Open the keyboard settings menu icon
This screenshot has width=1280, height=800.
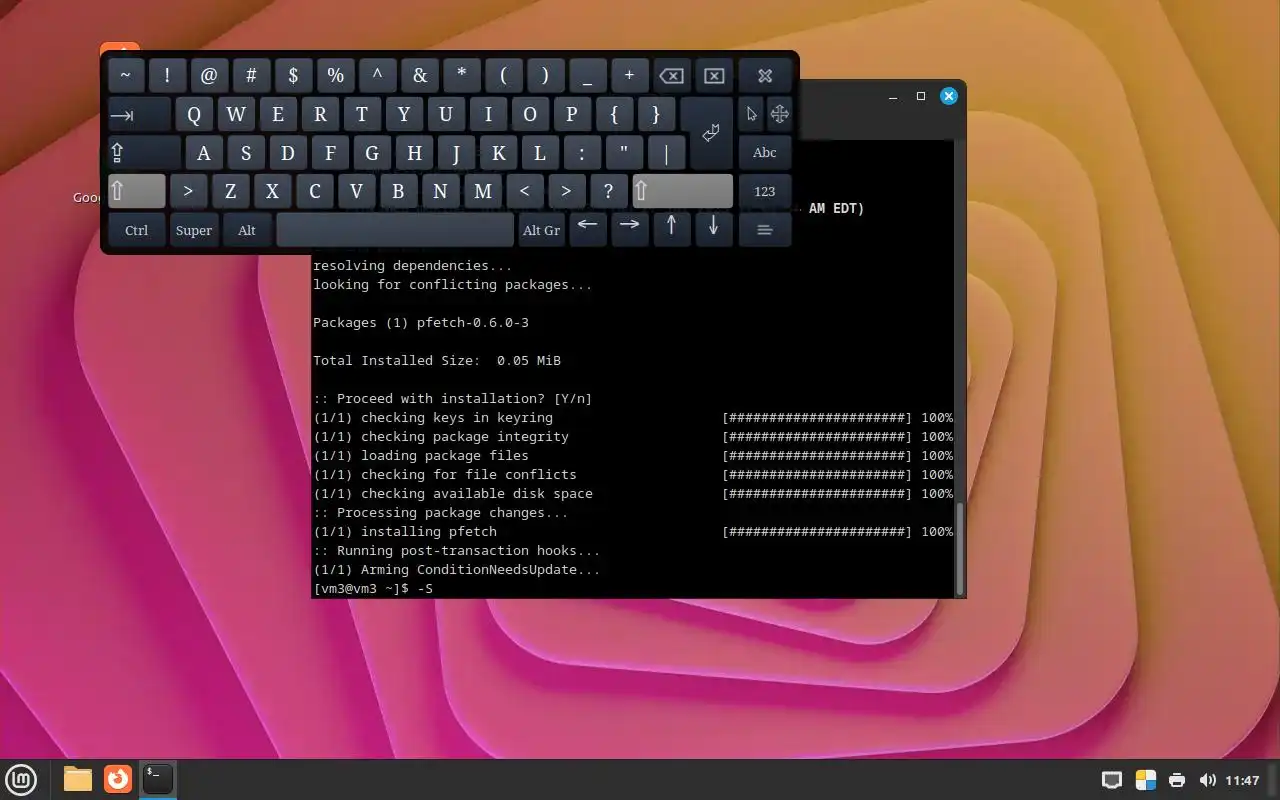765,230
